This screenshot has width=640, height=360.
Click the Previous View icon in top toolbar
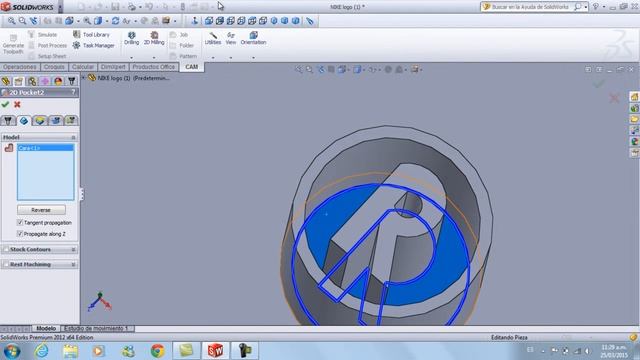pos(33,21)
